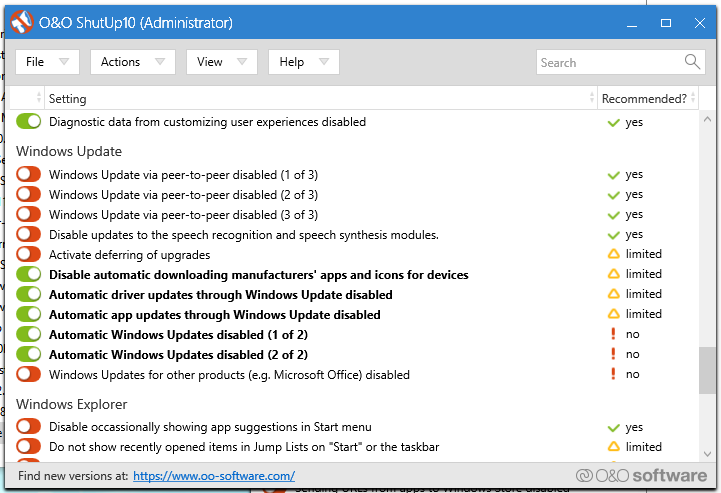Toggle Windows Updates for other products disabled

(x=29, y=374)
